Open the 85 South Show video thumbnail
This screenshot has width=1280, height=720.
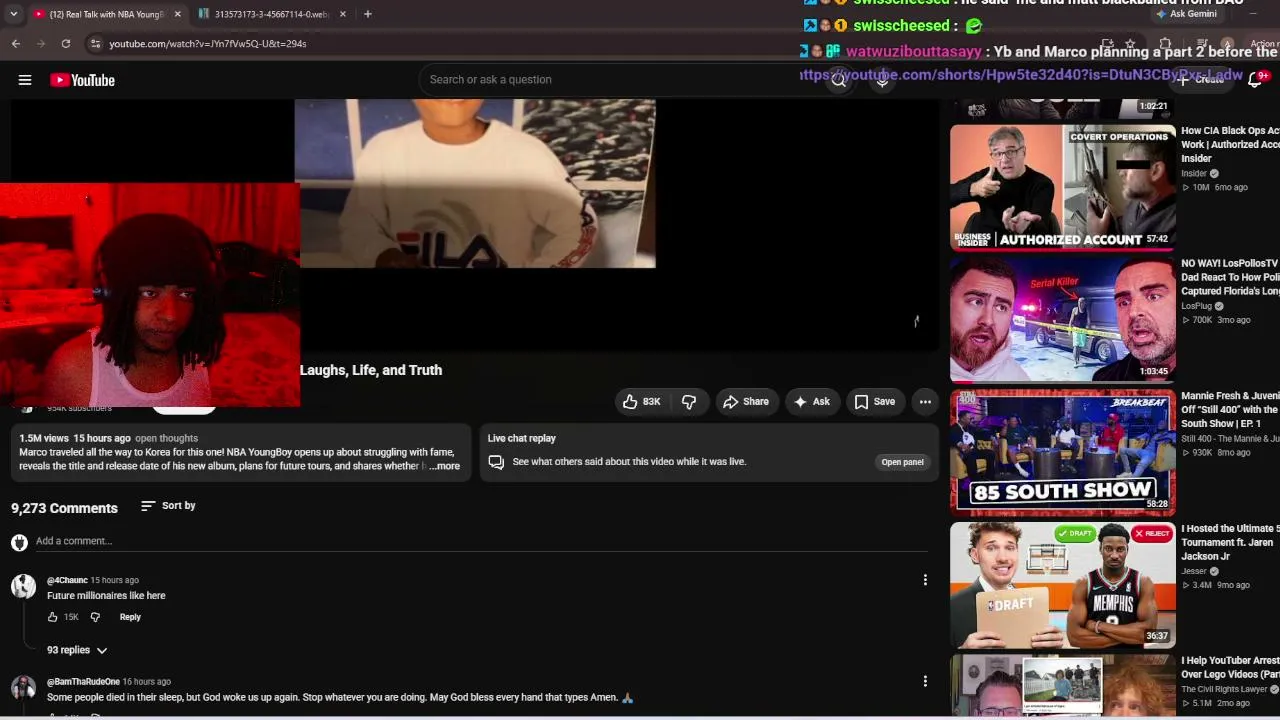1062,452
